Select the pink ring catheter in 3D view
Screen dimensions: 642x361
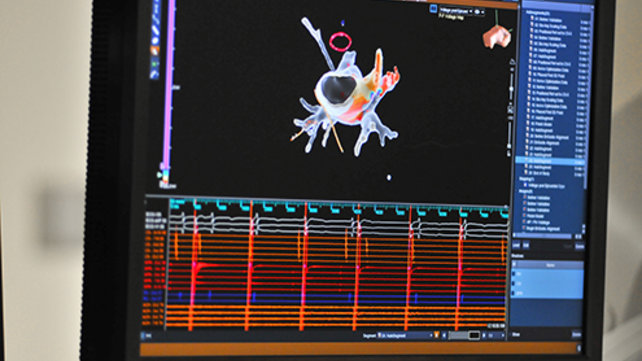(341, 41)
